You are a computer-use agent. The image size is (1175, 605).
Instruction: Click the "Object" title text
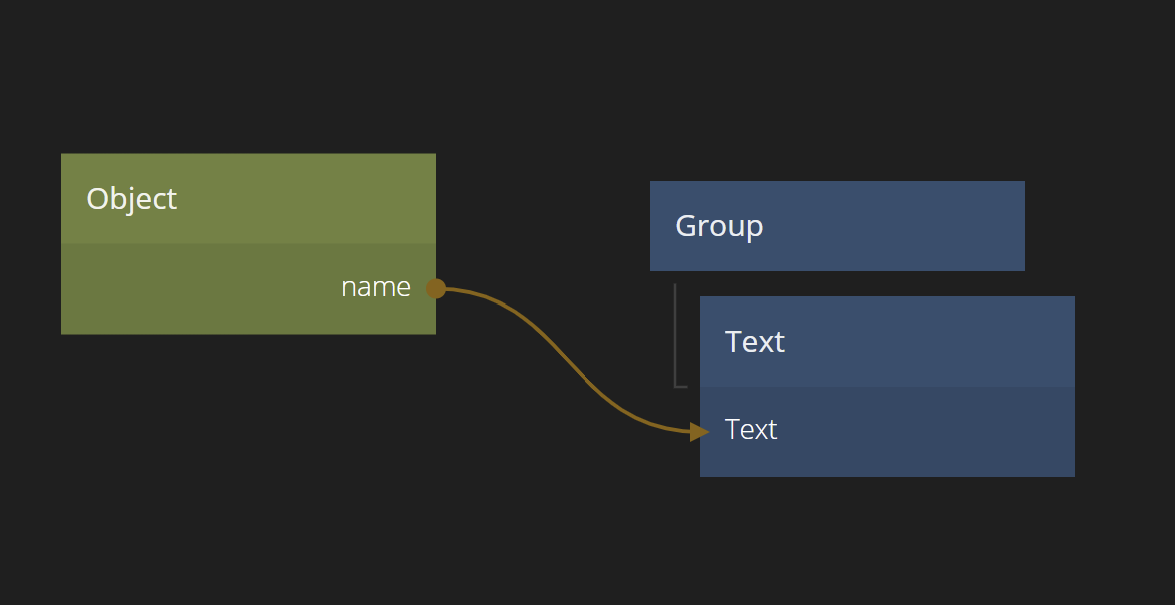[x=131, y=199]
